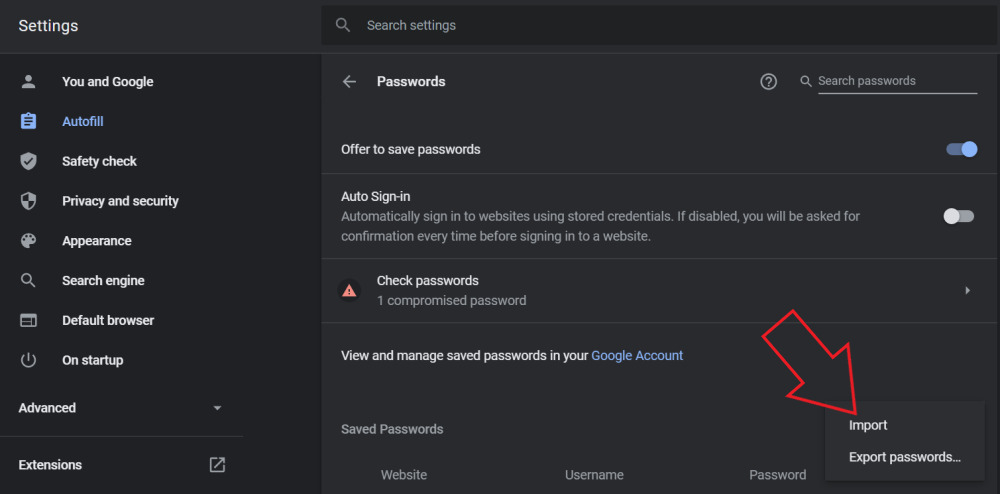
Task: Click the Appearance palette icon
Action: pos(28,241)
